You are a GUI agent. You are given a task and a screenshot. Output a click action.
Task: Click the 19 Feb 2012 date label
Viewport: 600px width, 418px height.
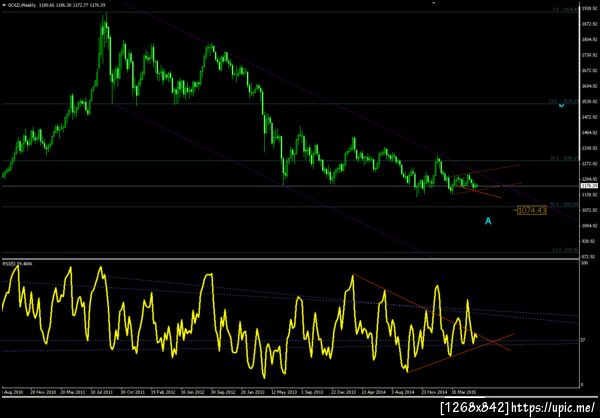[163, 393]
